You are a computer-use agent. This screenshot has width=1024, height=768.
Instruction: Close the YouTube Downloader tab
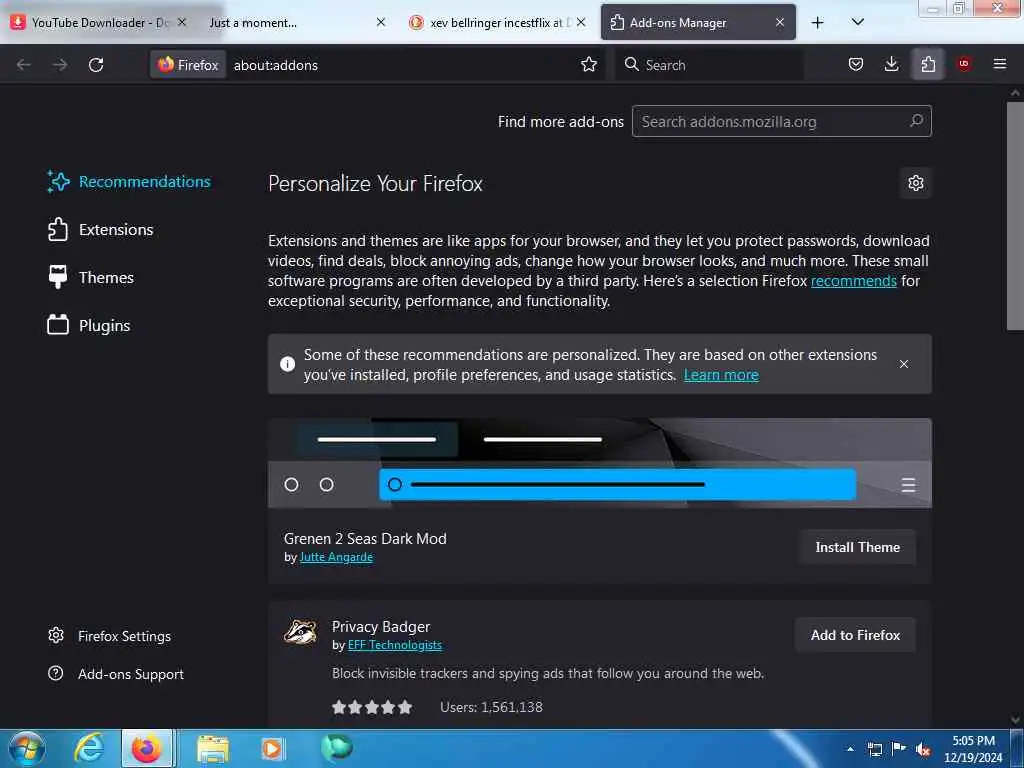click(182, 22)
